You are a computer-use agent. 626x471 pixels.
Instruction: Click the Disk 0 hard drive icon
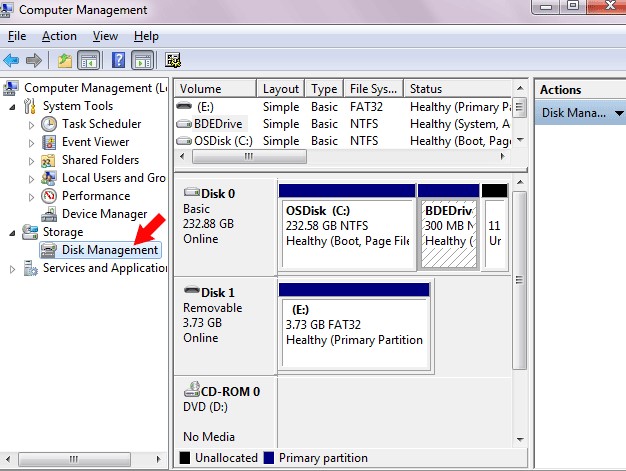click(192, 192)
